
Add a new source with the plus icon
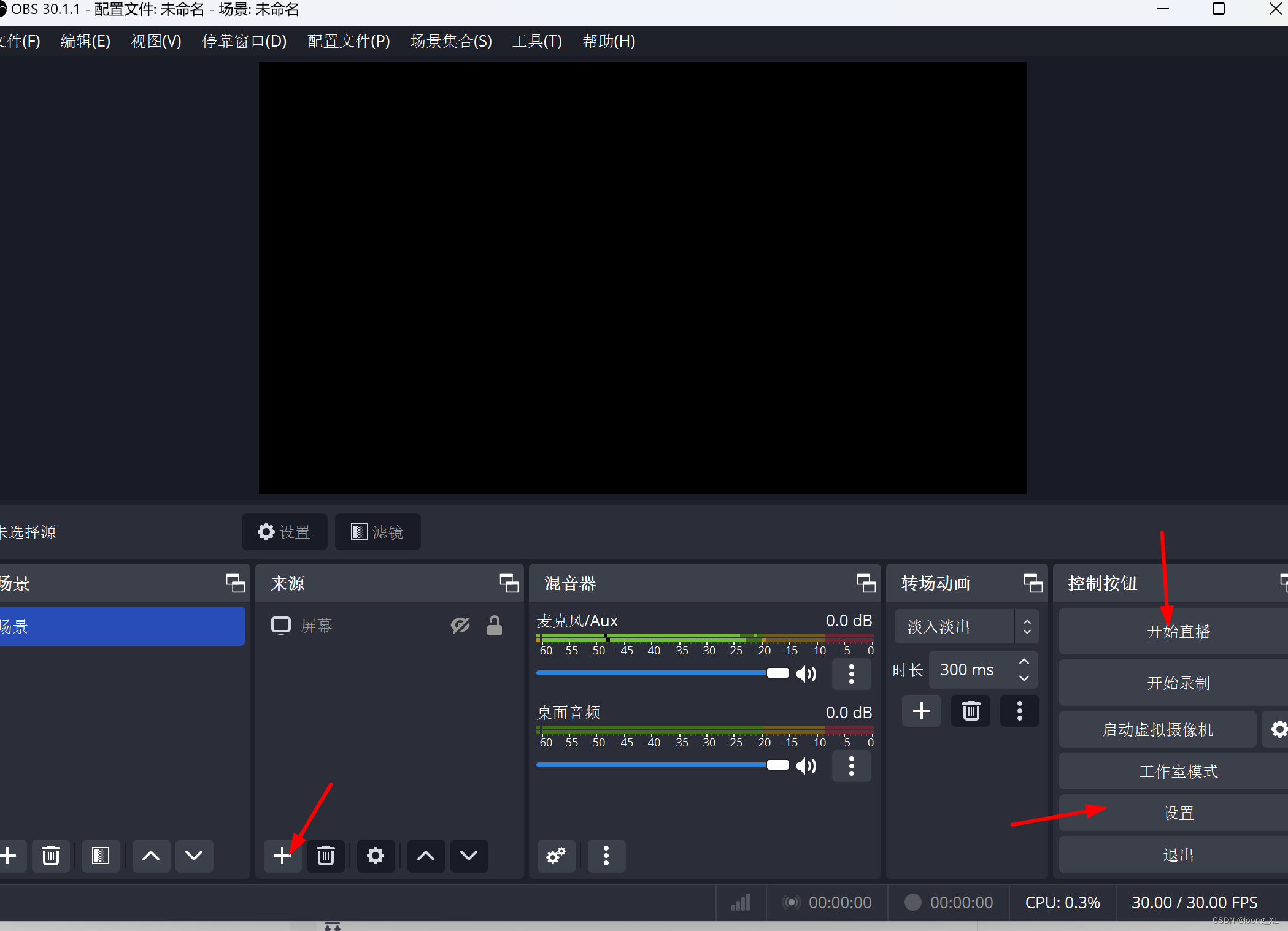pos(282,856)
